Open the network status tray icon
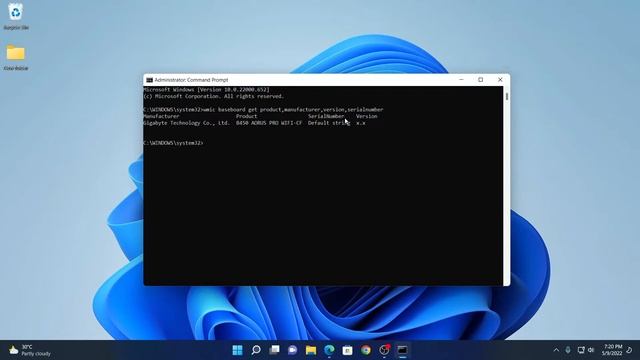The width and height of the screenshot is (640, 360). (581, 350)
